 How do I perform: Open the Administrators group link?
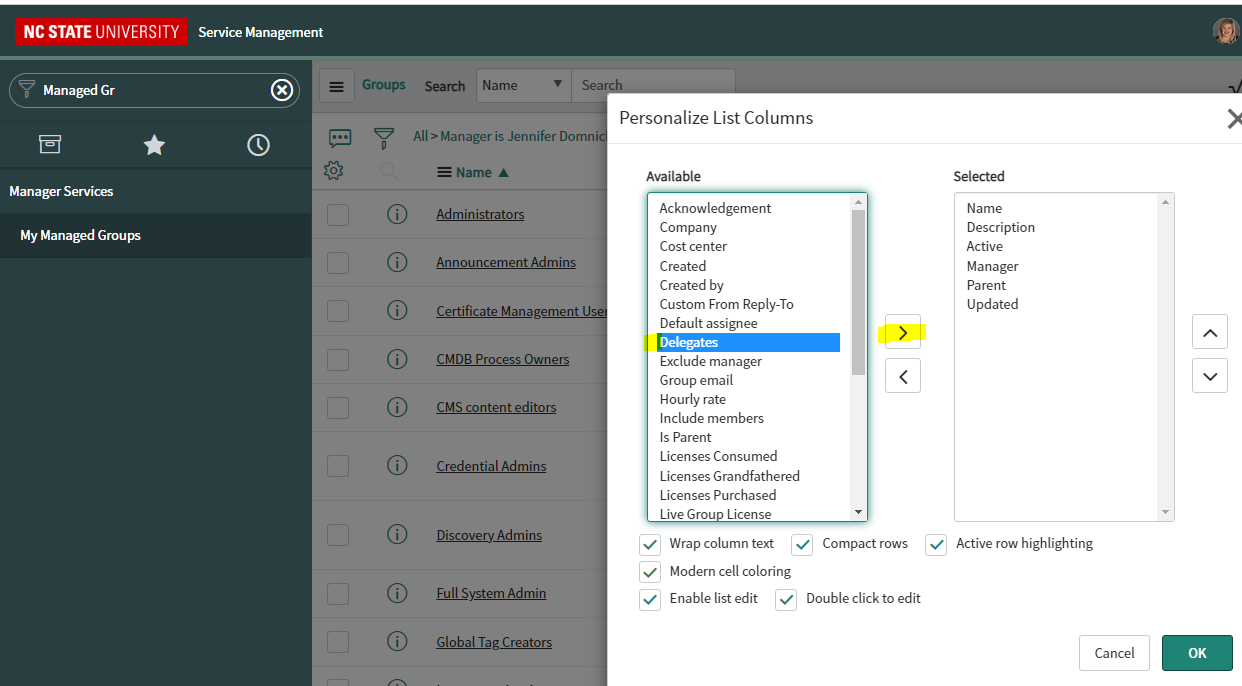tap(480, 214)
